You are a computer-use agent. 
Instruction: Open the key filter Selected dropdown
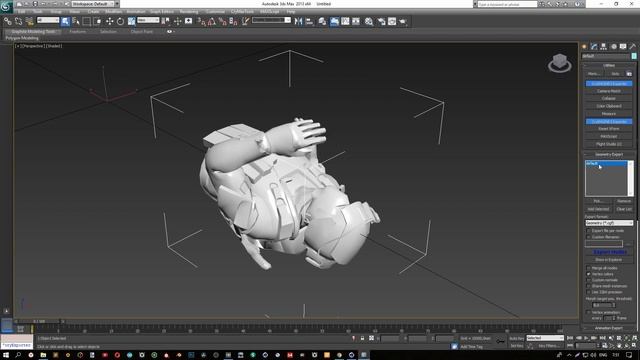(545, 338)
